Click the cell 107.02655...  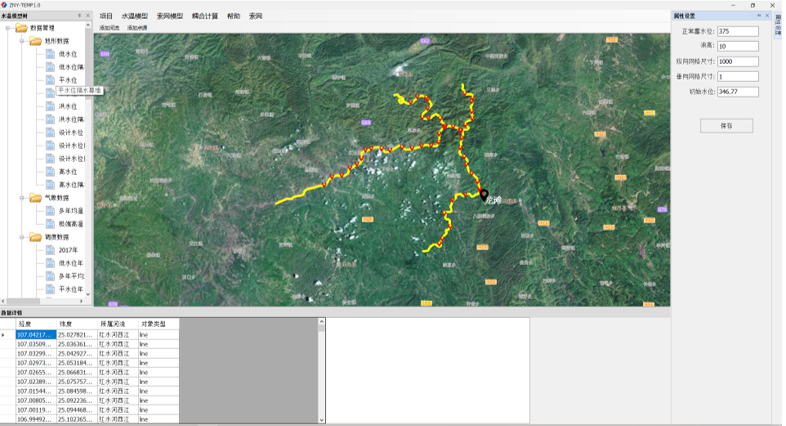pos(36,372)
